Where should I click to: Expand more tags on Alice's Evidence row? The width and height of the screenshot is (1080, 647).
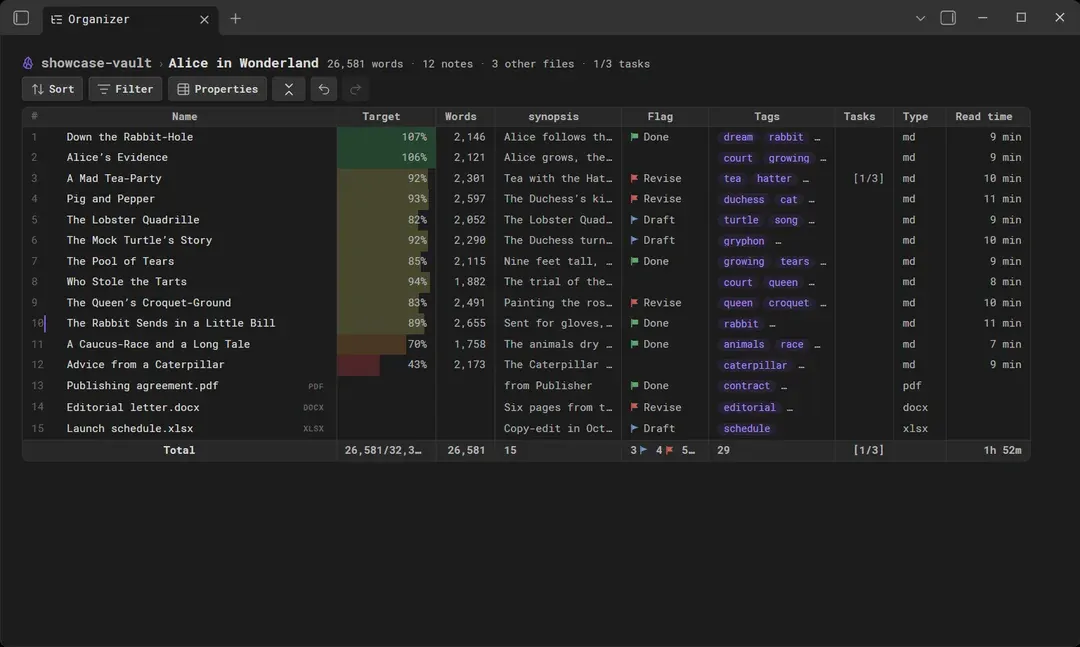[x=823, y=159]
